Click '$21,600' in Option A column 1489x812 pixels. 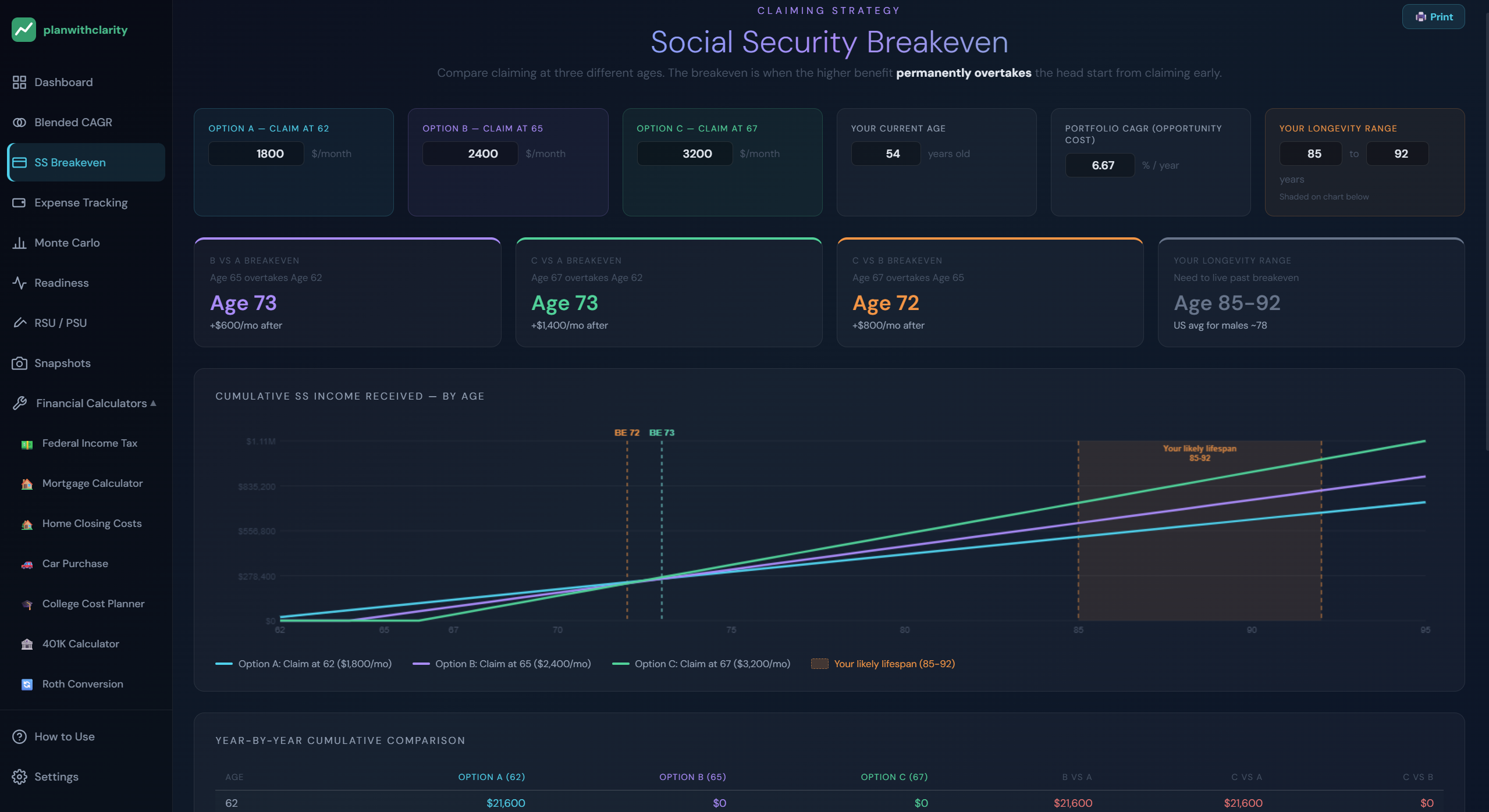click(x=506, y=803)
